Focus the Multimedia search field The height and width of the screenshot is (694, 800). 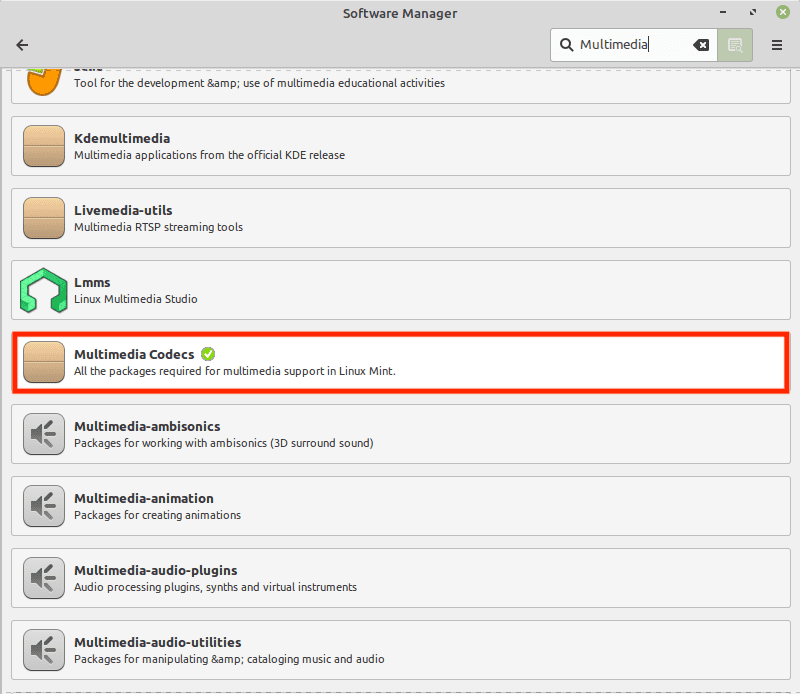[x=634, y=45]
